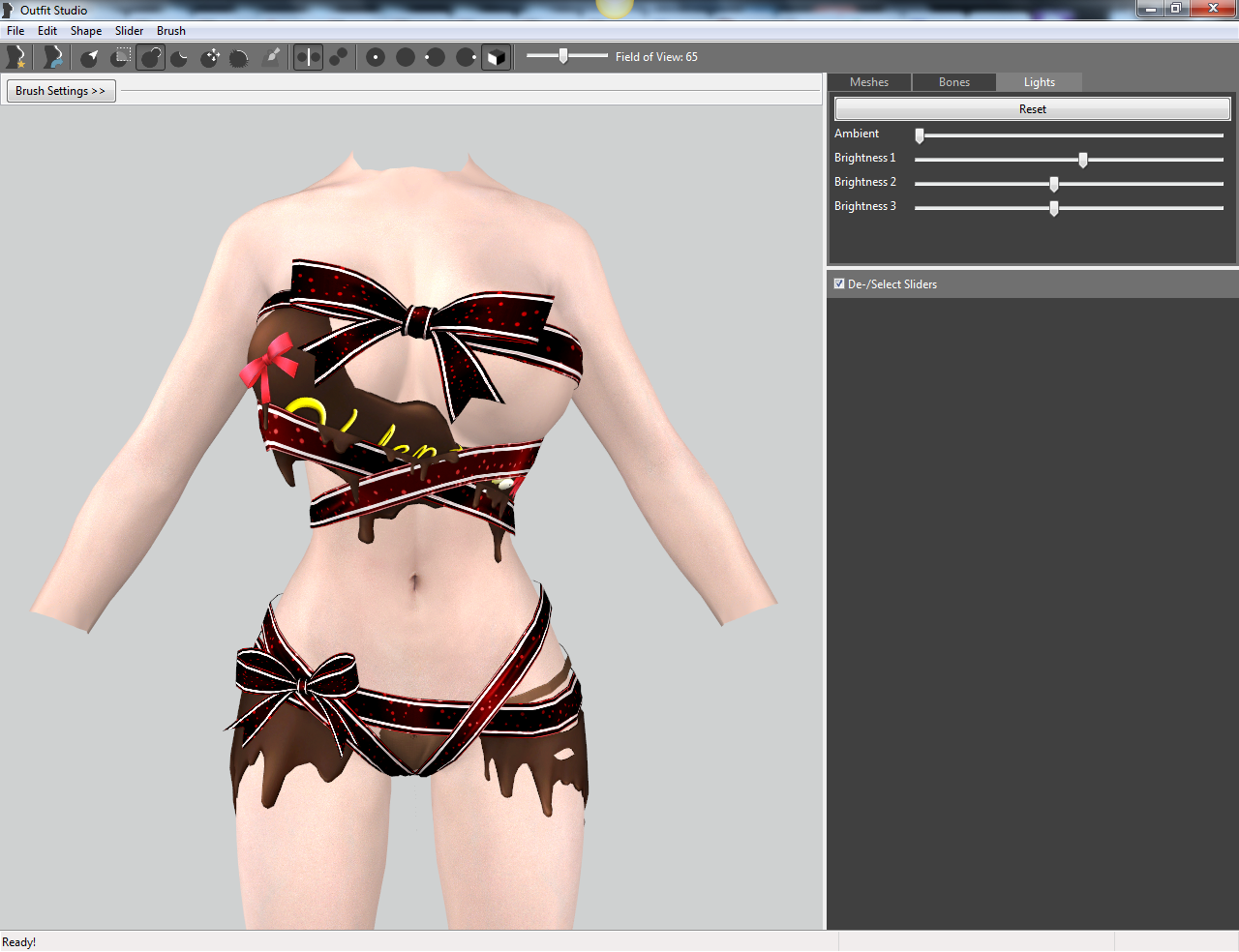Click the Field of View slider handle
The height and width of the screenshot is (952, 1239).
[563, 56]
